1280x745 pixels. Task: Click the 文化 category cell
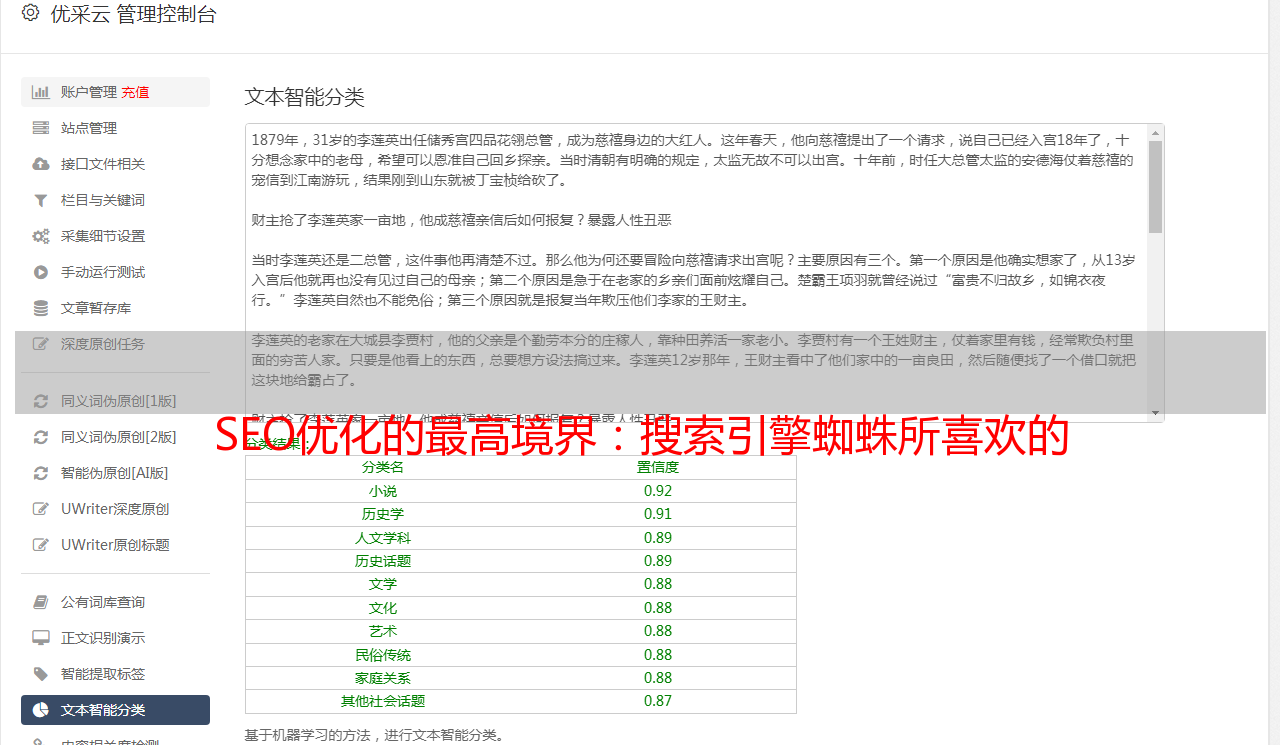pyautogui.click(x=383, y=608)
